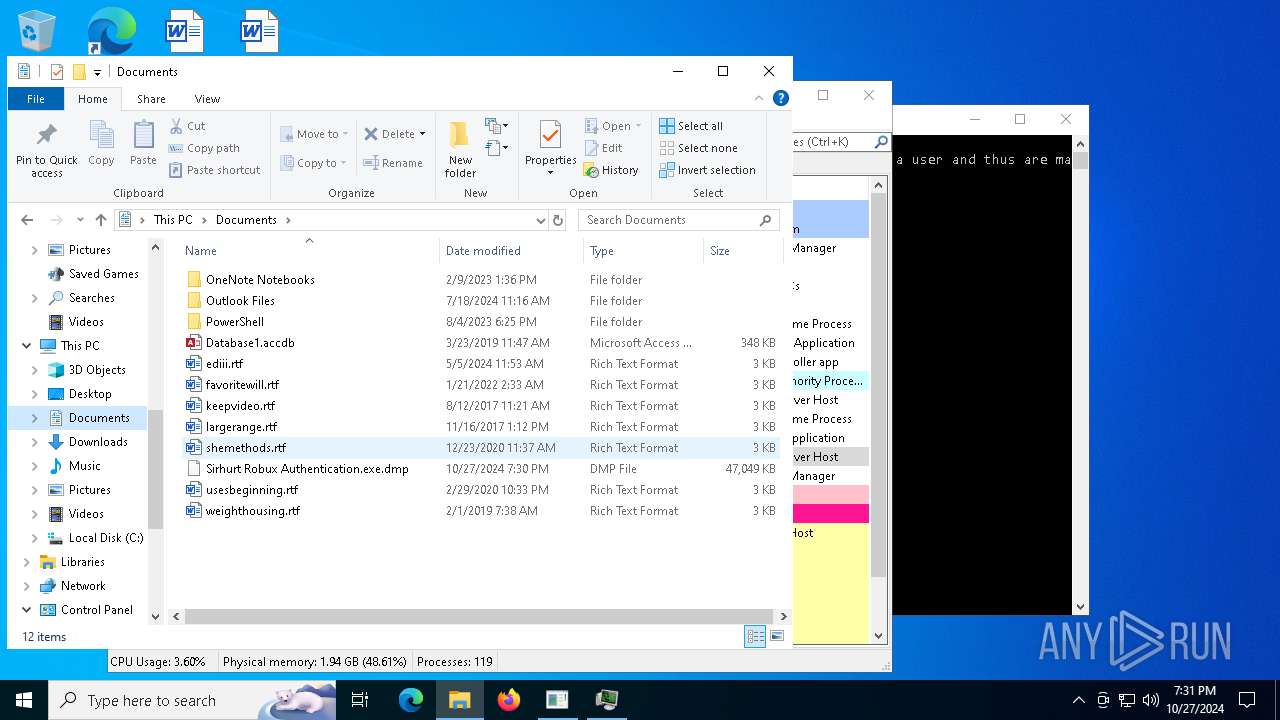Viewport: 1280px width, 720px height.
Task: Refresh the Documents folder view
Action: pyautogui.click(x=559, y=220)
